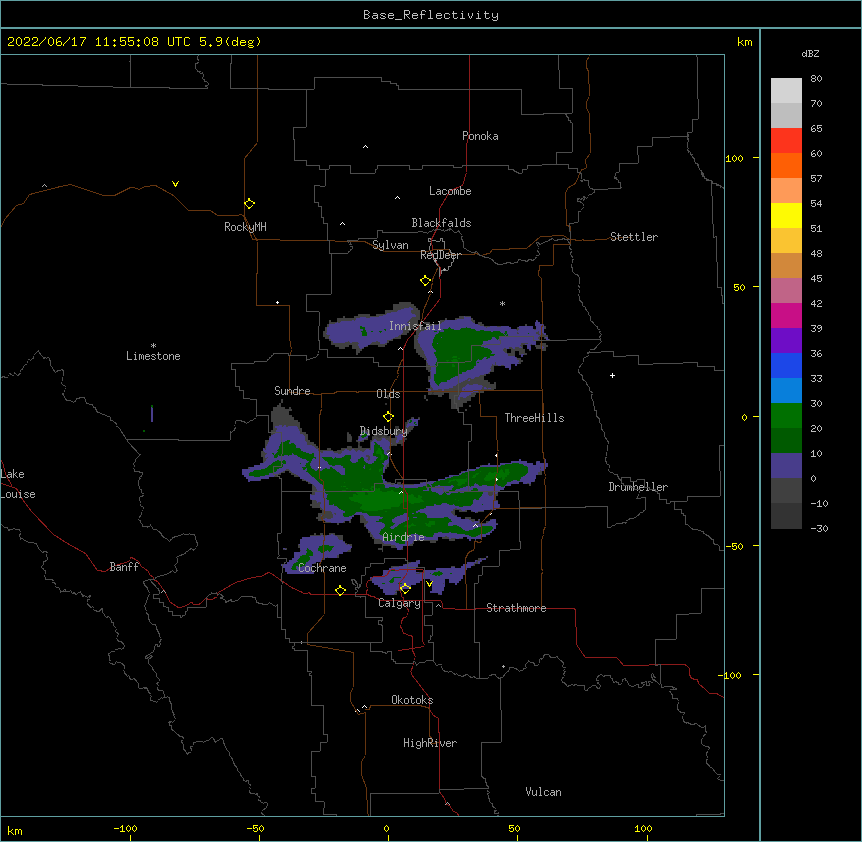Click the RockyMH town label
The image size is (862, 842).
[x=245, y=227]
